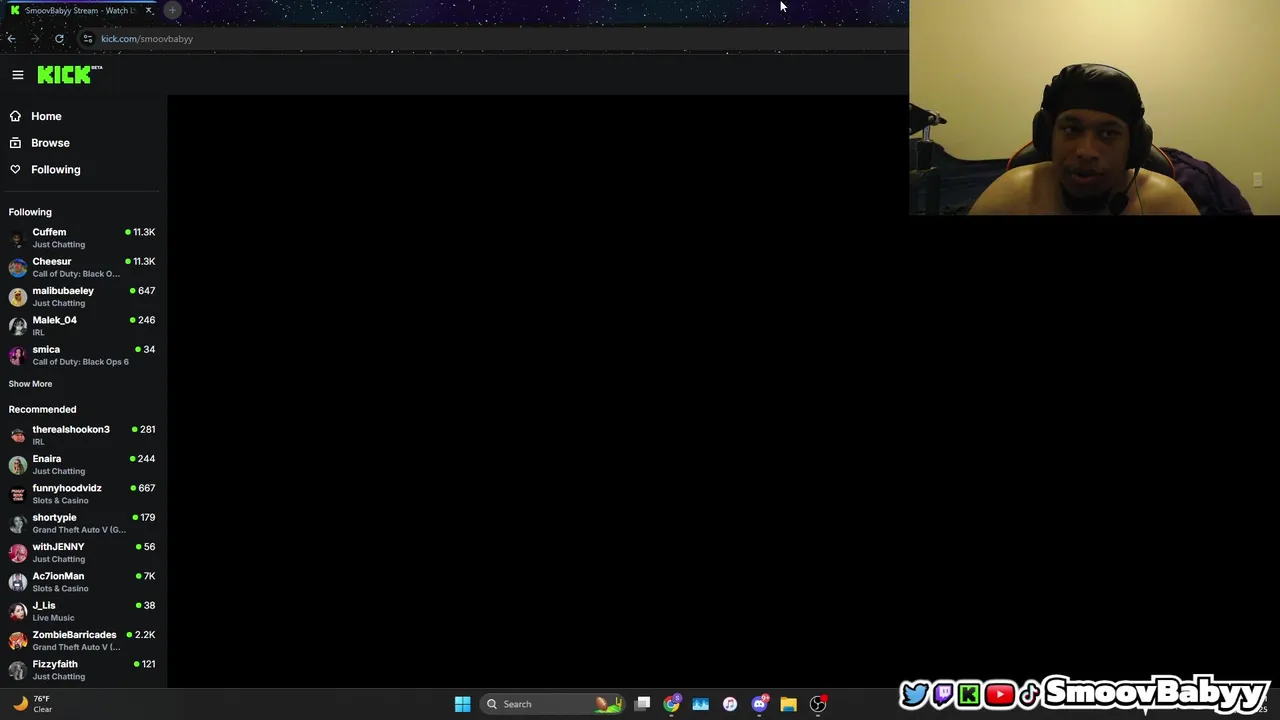1280x720 pixels.
Task: Open smica's channel
Action: click(x=80, y=355)
